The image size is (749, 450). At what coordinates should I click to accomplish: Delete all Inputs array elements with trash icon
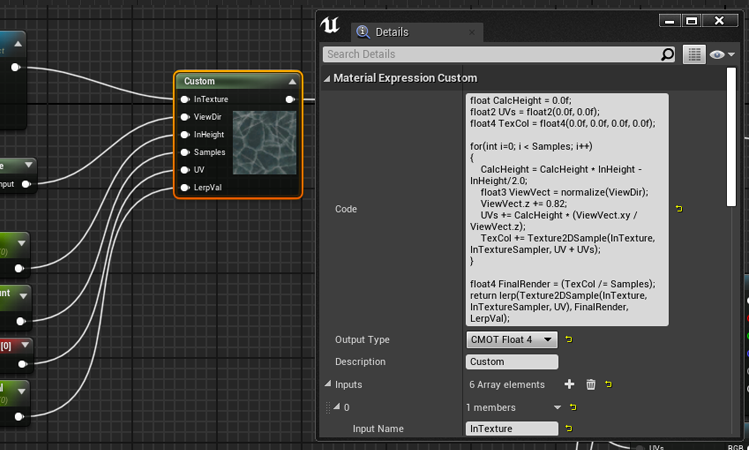[x=590, y=384]
